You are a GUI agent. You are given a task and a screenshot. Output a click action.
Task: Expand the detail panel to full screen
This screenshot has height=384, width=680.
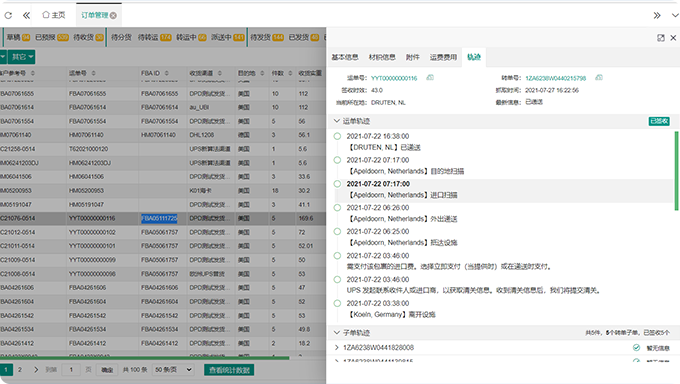click(x=661, y=38)
